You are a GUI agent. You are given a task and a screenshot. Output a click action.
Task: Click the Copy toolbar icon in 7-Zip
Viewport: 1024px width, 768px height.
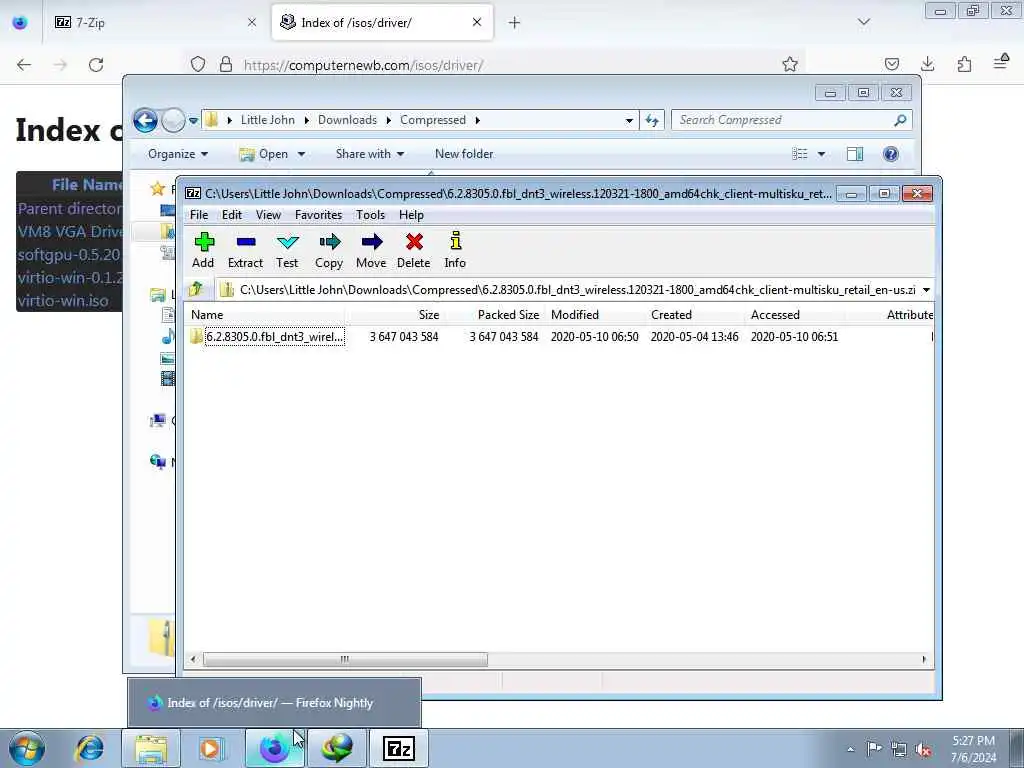[329, 251]
